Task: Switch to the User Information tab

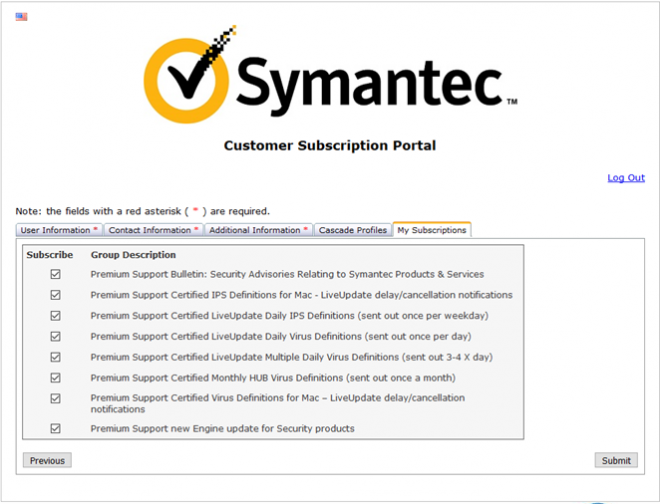Action: pyautogui.click(x=59, y=230)
